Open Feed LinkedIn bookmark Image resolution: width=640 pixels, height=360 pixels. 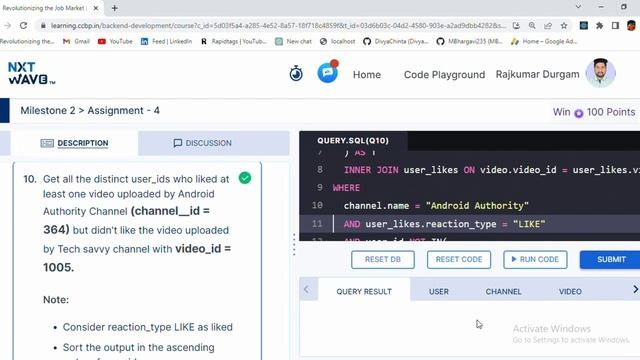click(166, 41)
